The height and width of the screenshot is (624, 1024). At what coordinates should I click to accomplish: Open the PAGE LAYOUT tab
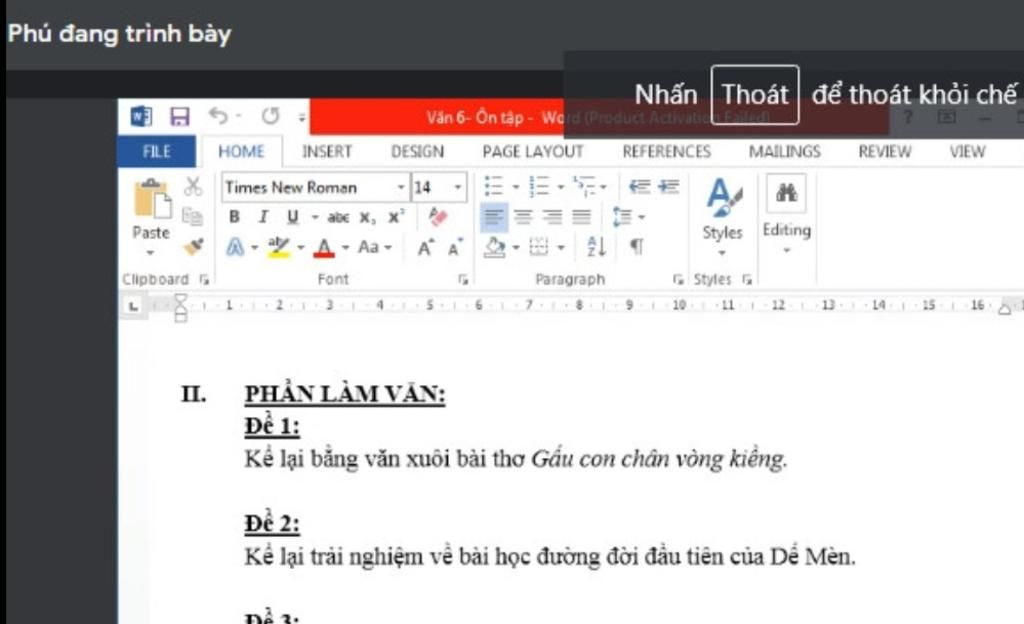point(532,151)
